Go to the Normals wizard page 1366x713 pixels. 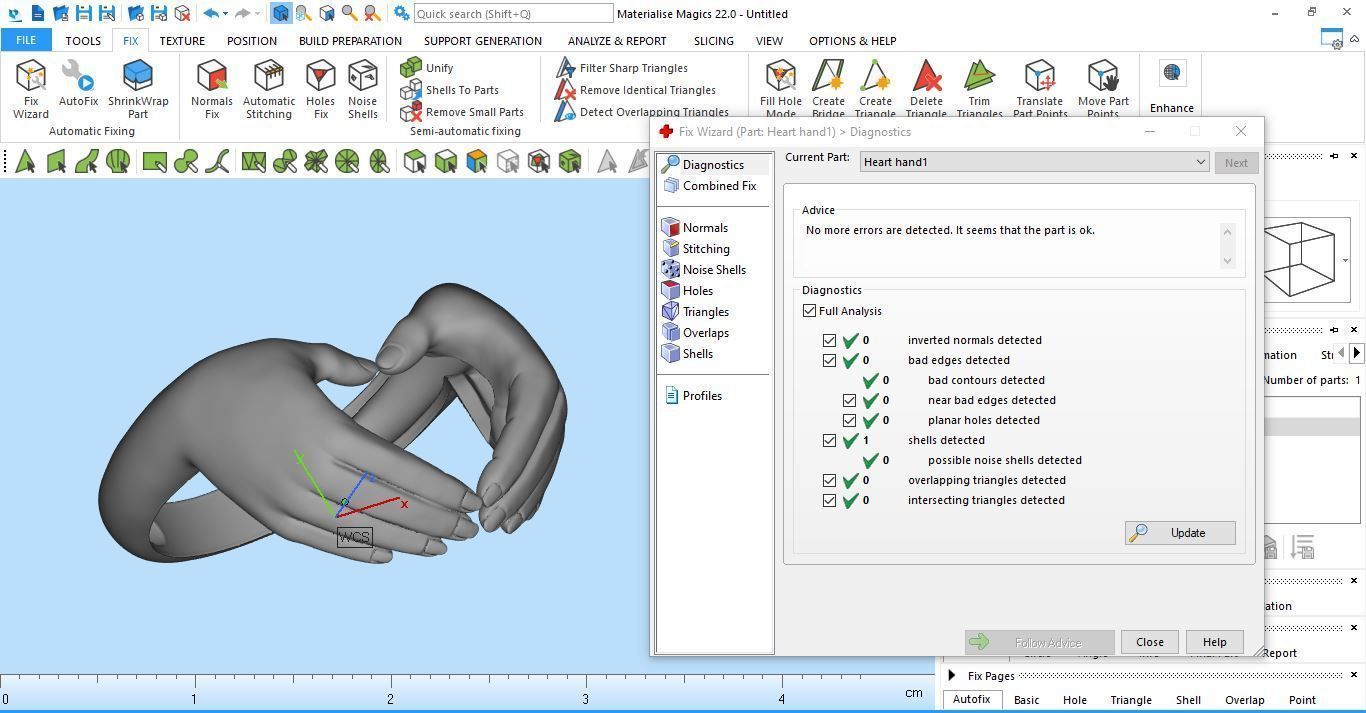(x=695, y=228)
